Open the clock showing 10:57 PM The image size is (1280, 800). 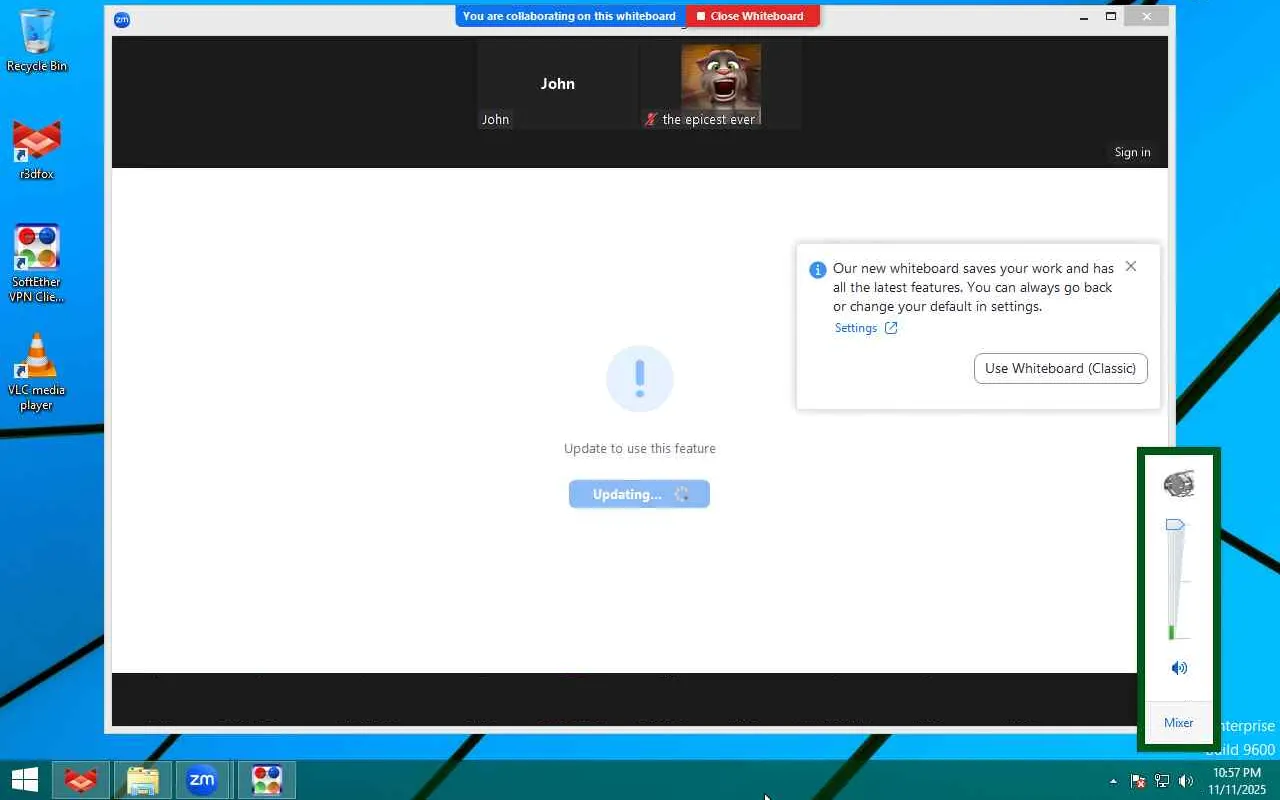1236,781
